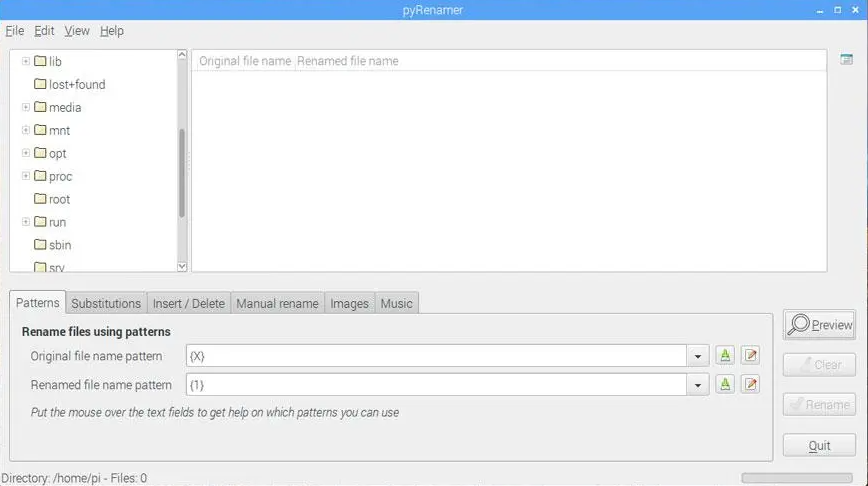
Task: Switch to the Substitutions tab
Action: pos(106,303)
